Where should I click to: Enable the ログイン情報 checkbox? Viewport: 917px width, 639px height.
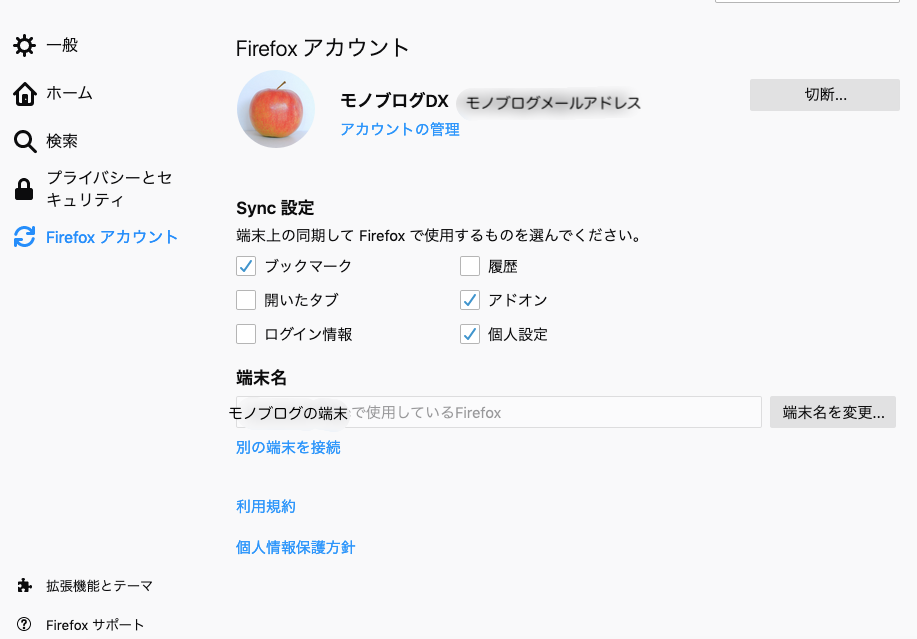pyautogui.click(x=246, y=334)
